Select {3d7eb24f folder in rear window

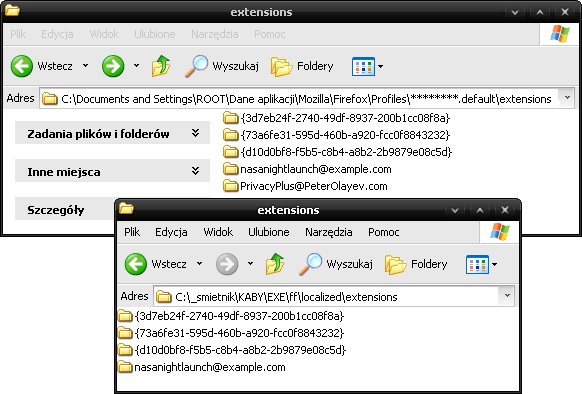(x=337, y=118)
